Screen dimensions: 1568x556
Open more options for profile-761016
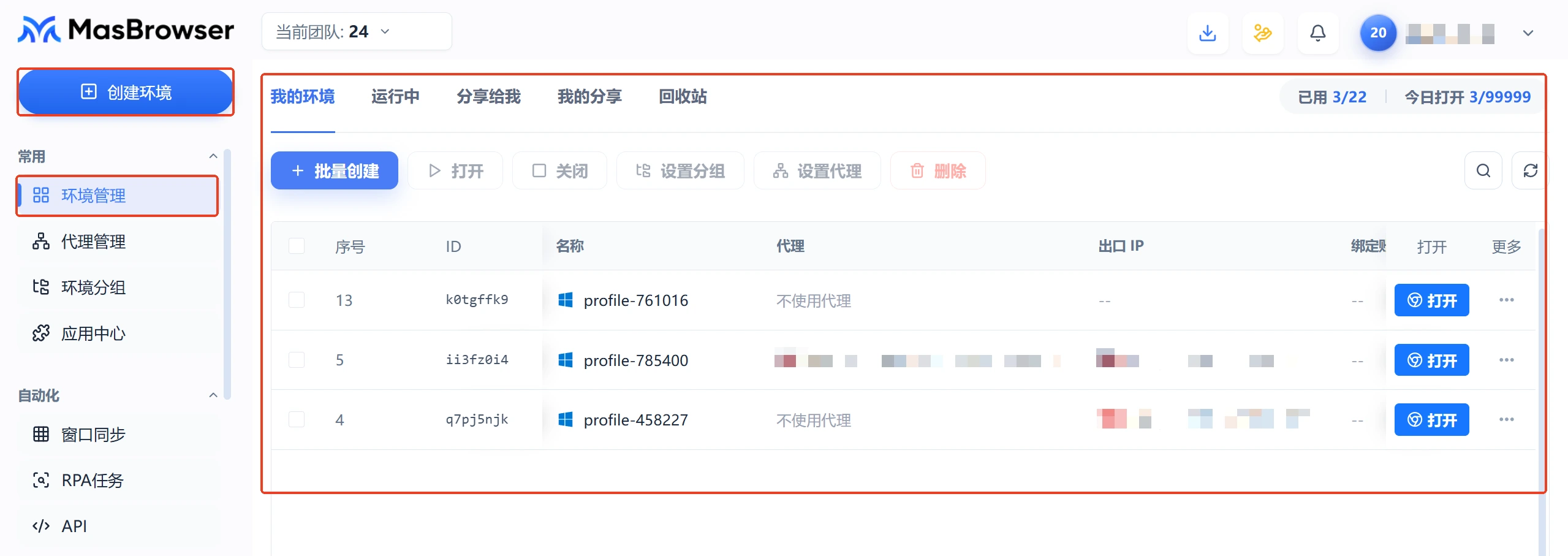1506,300
